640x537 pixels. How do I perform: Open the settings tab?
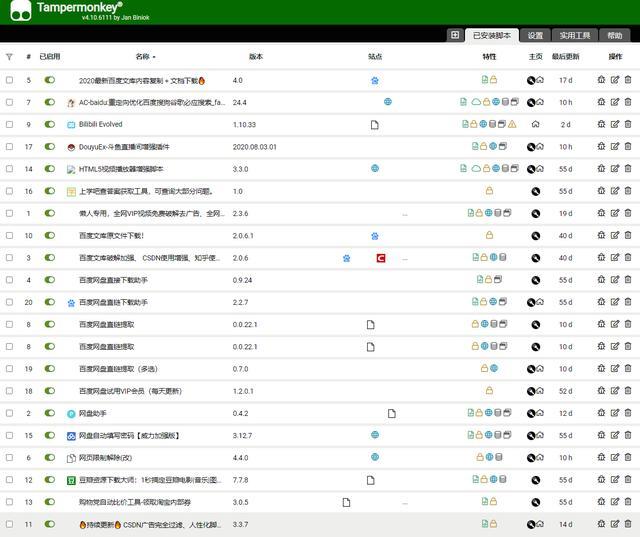[535, 36]
